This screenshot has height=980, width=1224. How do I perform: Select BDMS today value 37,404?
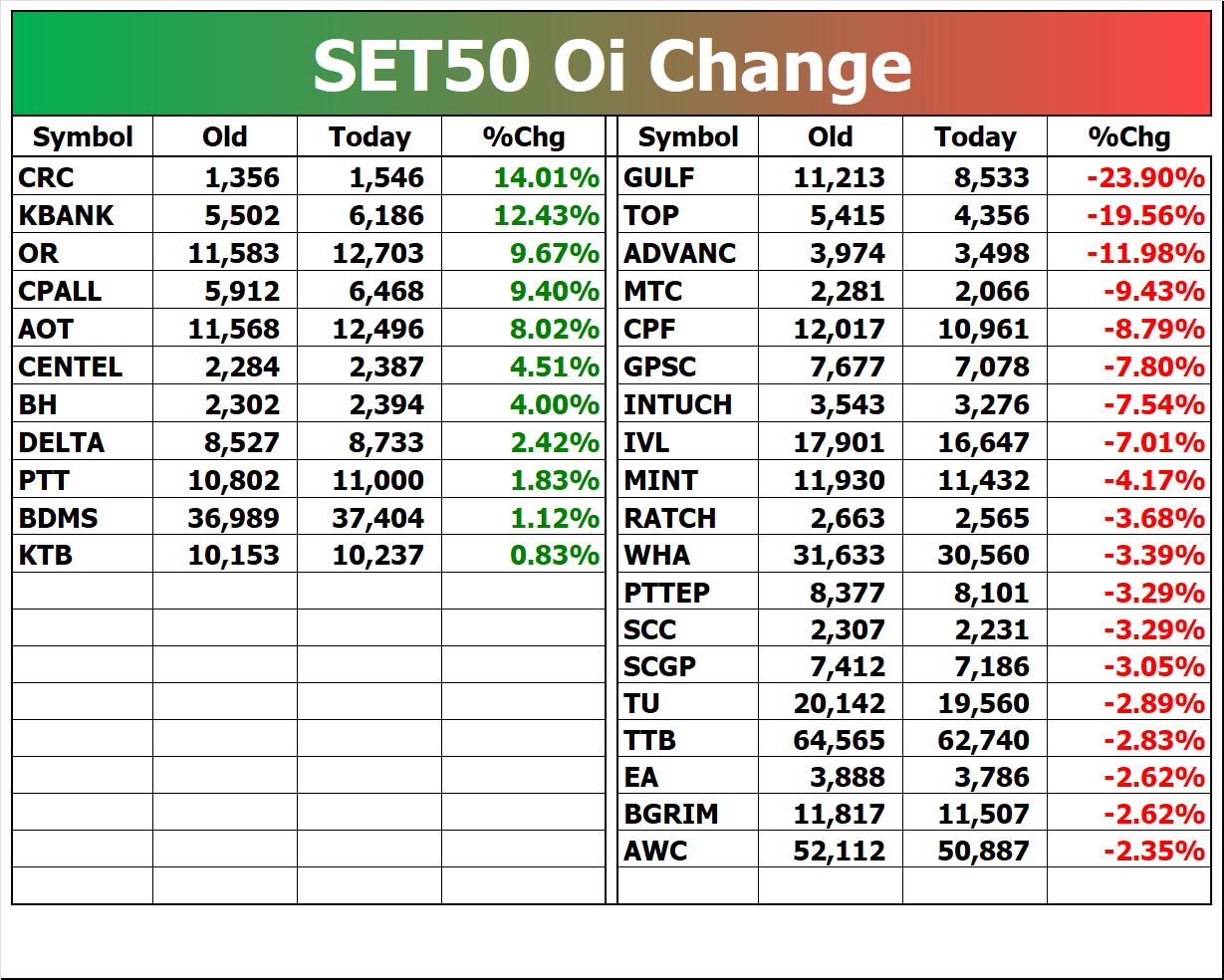click(369, 518)
